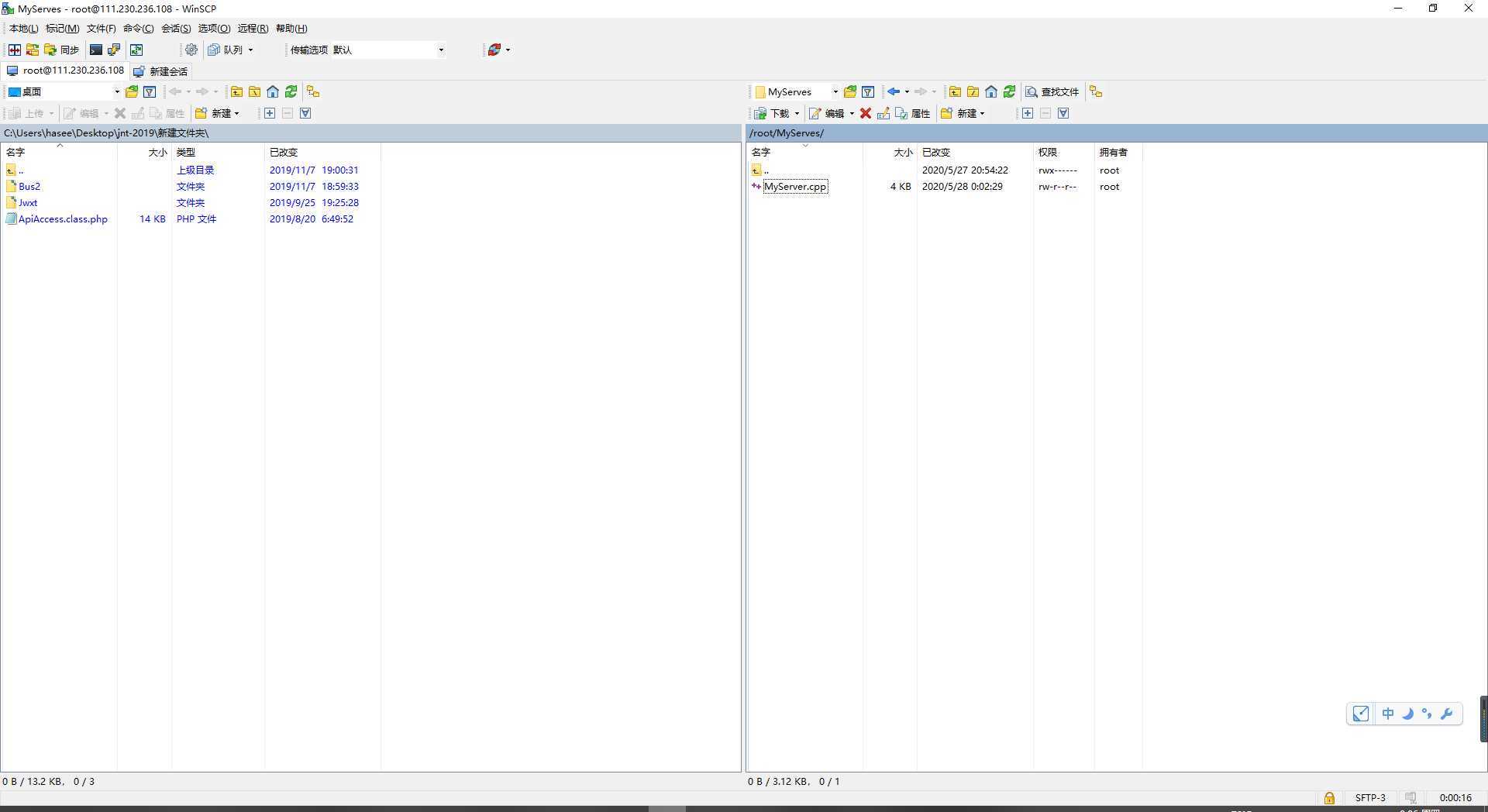1488x812 pixels.
Task: Open session in PuTTY icon
Action: [114, 50]
